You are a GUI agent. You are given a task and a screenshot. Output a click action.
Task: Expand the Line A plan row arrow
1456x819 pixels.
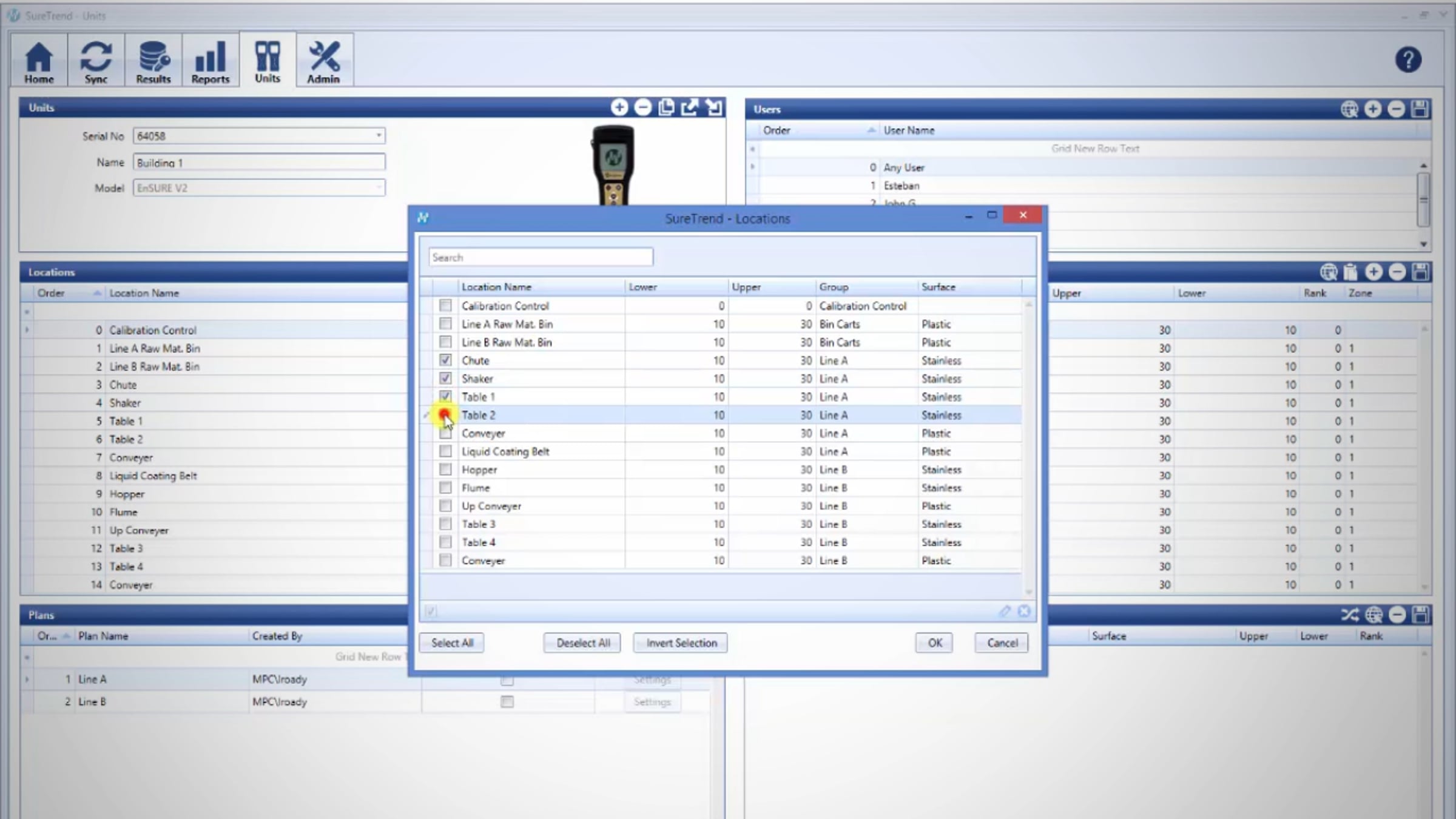[27, 679]
